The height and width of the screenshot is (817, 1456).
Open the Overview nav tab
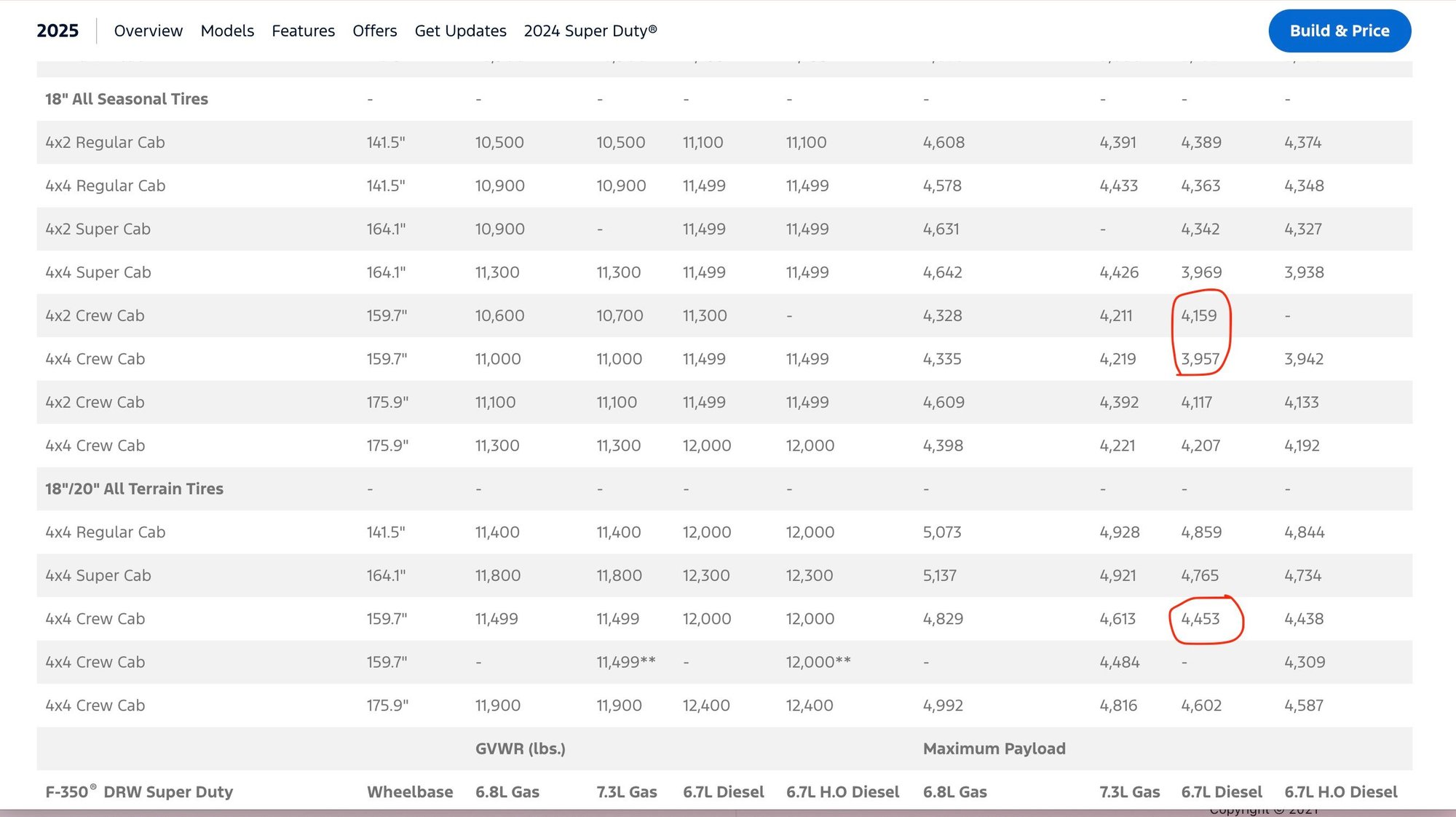[148, 31]
